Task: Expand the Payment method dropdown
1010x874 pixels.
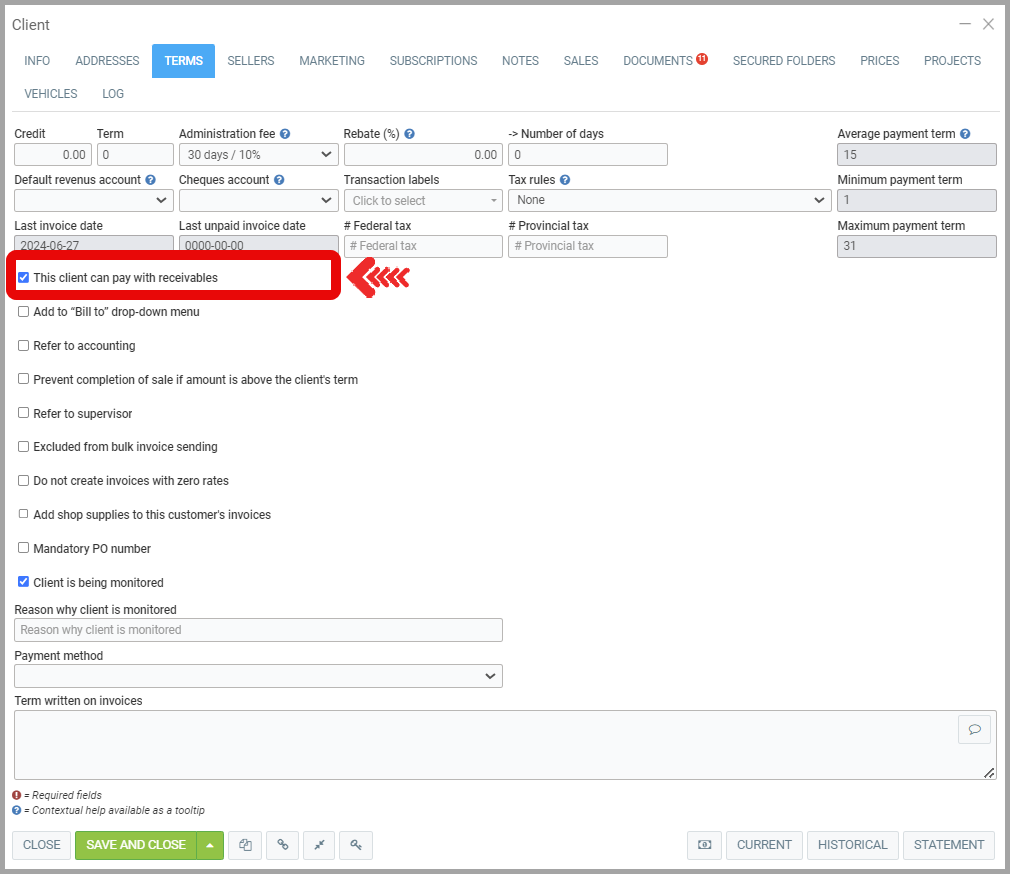Action: point(258,676)
